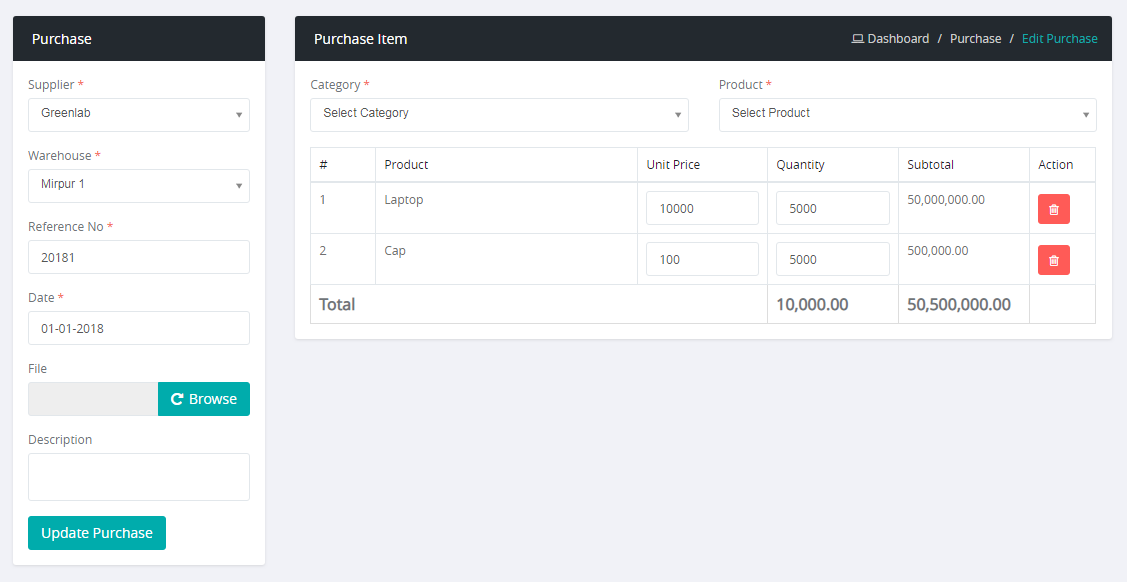Go to Dashboard via breadcrumb
The height and width of the screenshot is (582, 1127).
[x=897, y=39]
